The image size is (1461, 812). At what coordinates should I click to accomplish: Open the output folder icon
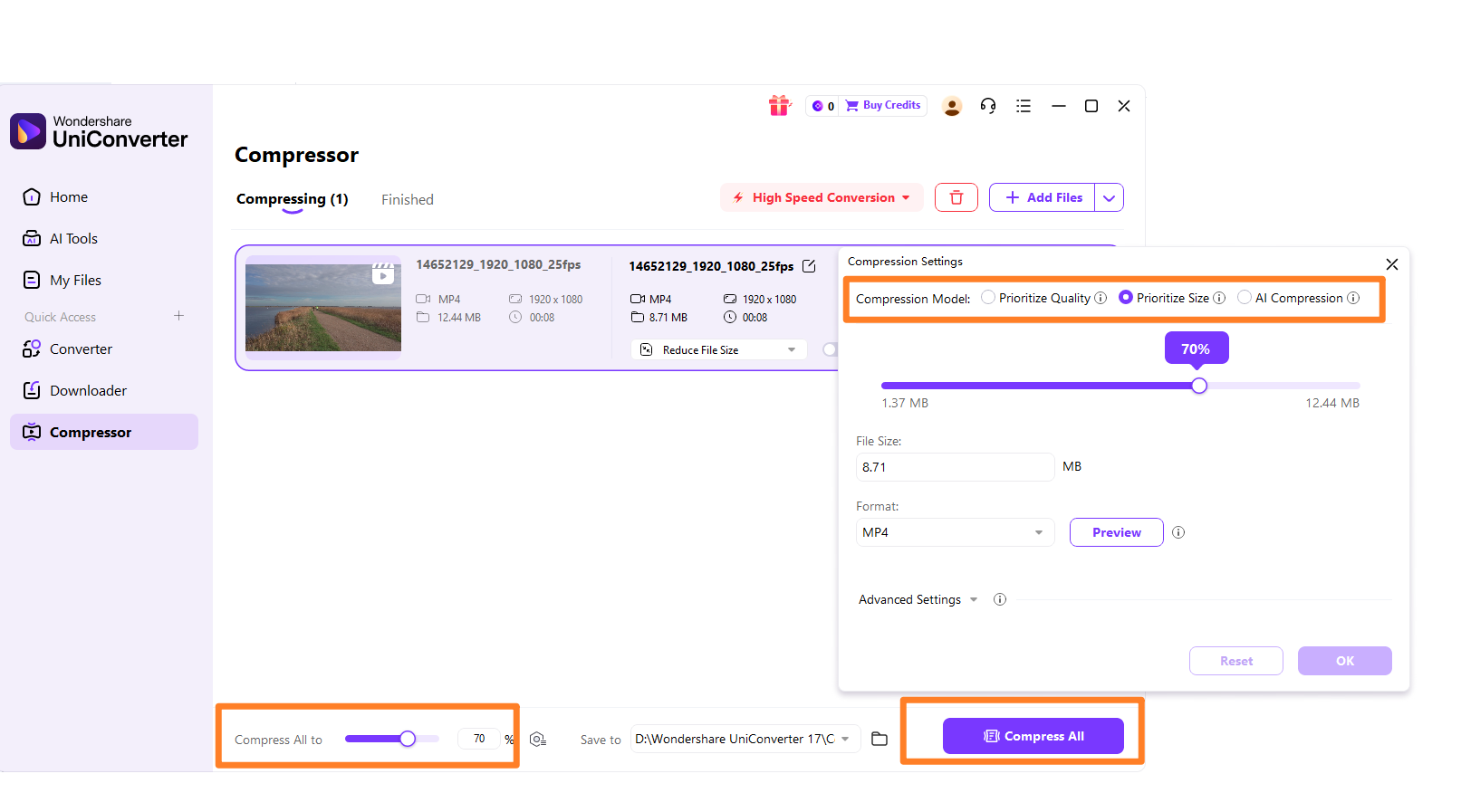click(879, 739)
